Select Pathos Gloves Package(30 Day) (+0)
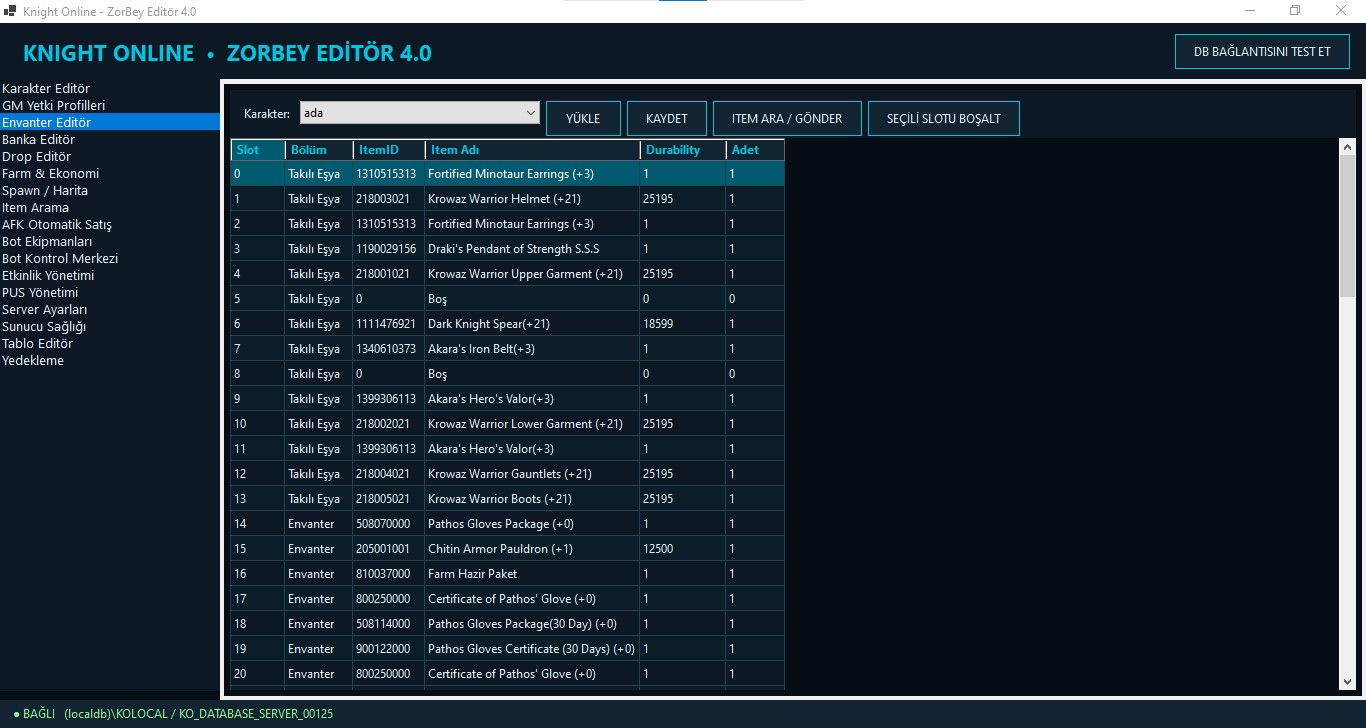1366x728 pixels. click(508, 624)
